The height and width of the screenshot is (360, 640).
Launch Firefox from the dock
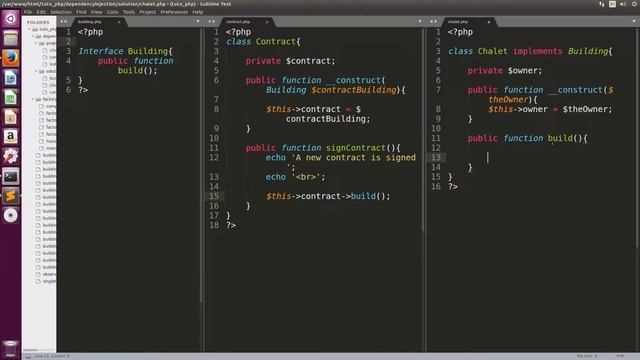[11, 58]
